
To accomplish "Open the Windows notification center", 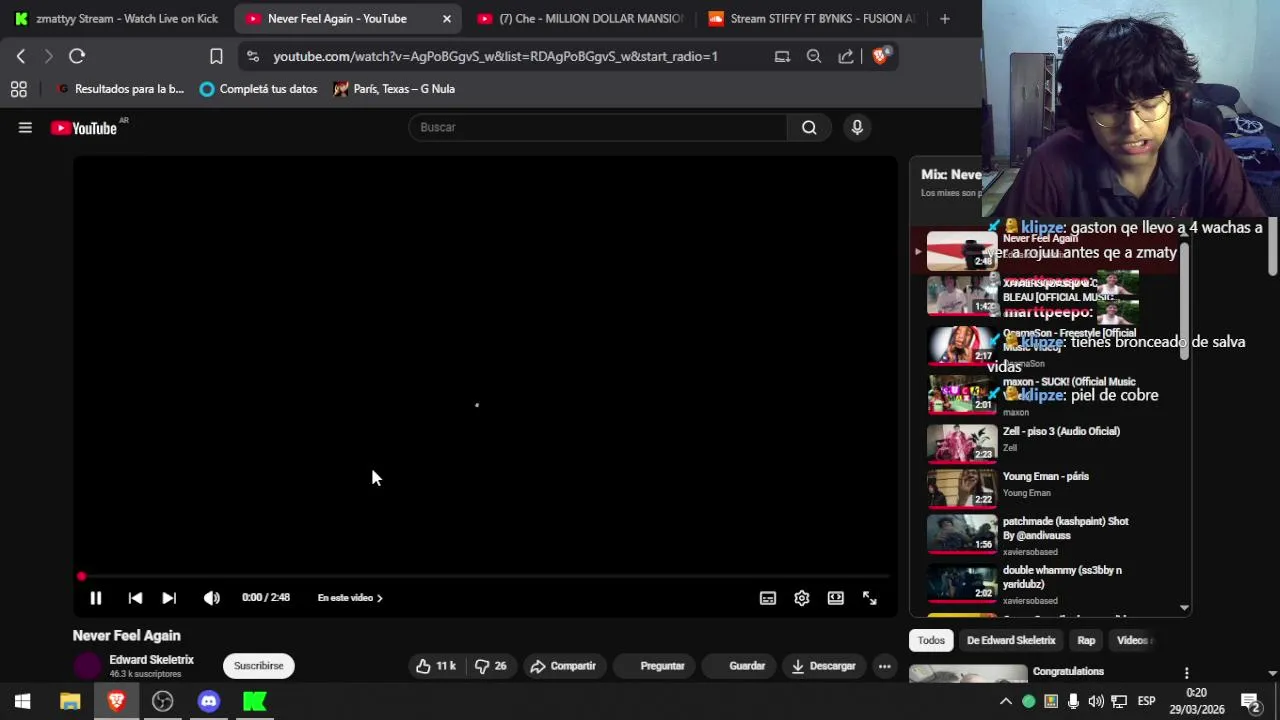I will pos(1249,702).
